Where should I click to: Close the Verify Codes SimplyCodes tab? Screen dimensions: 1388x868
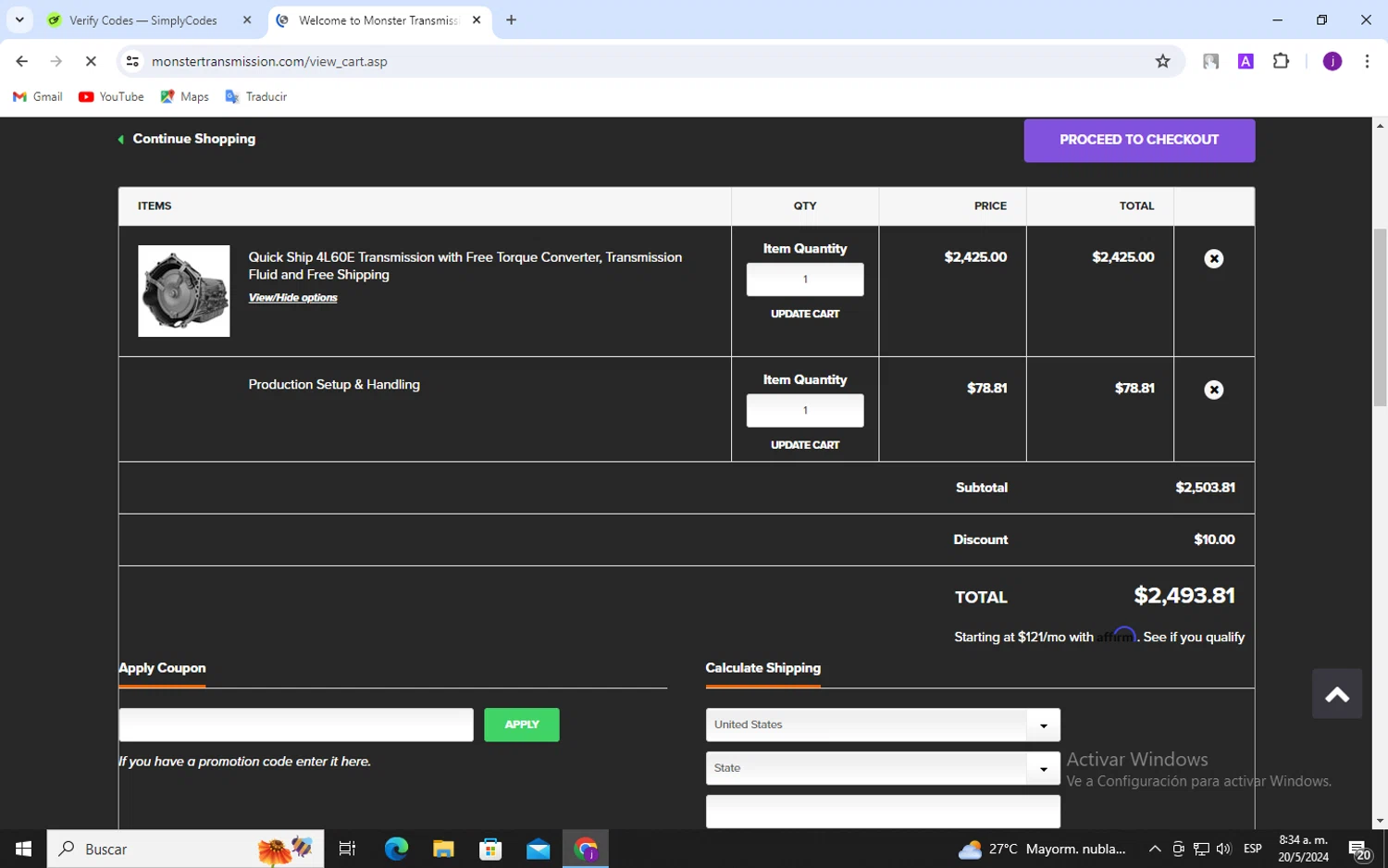click(247, 20)
